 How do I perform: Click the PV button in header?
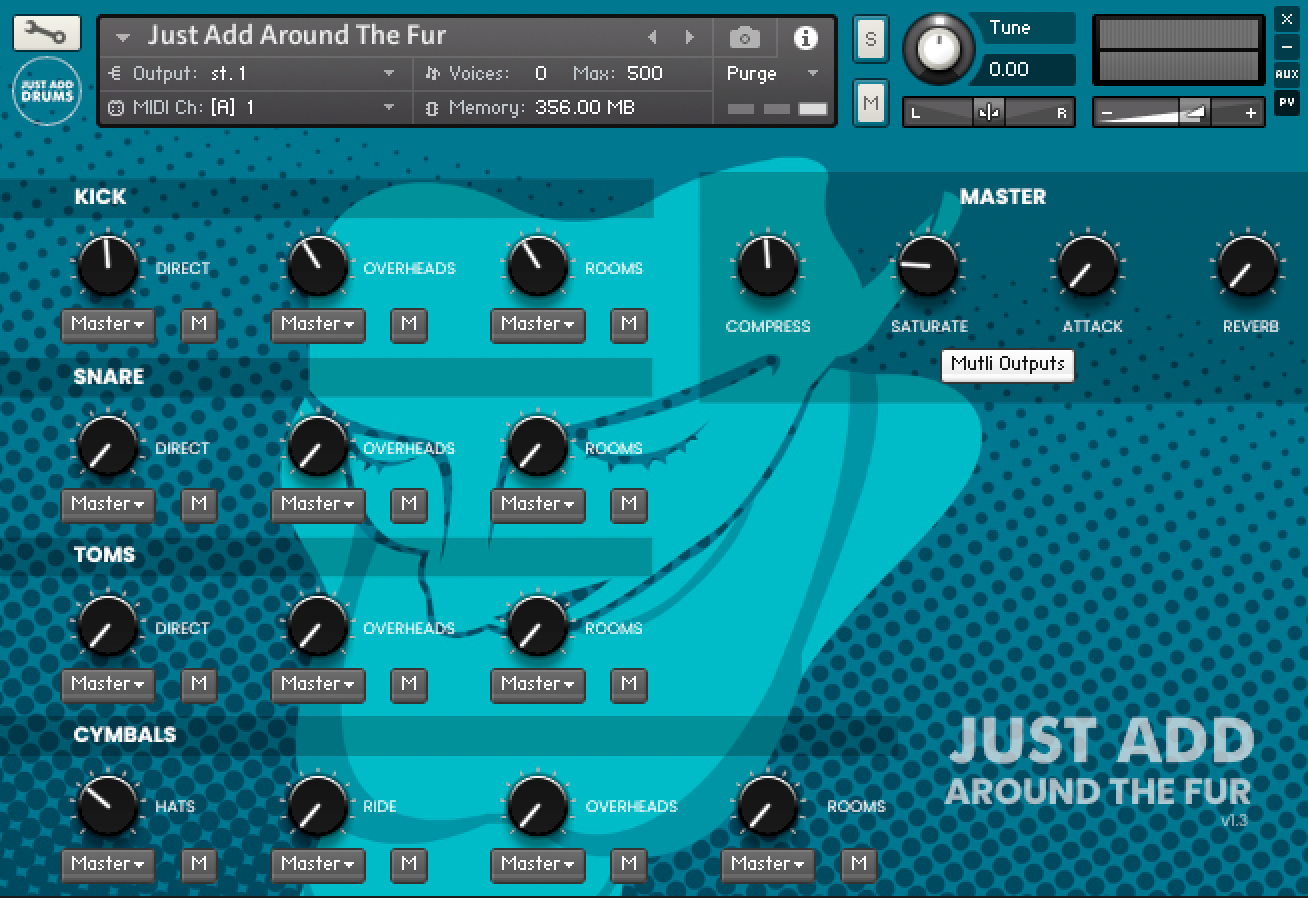[1286, 102]
